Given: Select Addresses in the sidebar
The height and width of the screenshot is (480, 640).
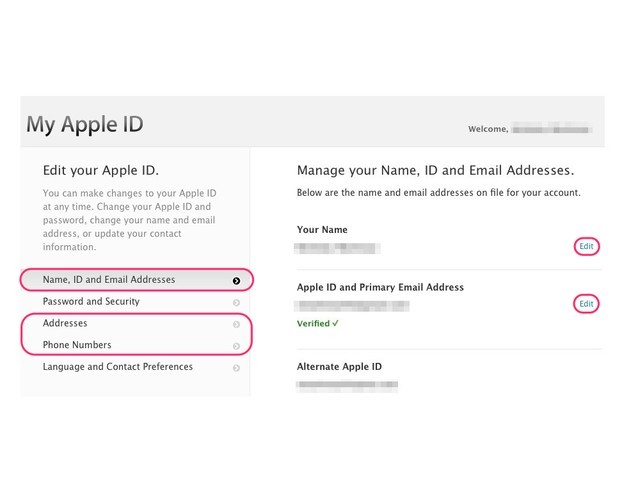Looking at the screenshot, I should tap(137, 323).
